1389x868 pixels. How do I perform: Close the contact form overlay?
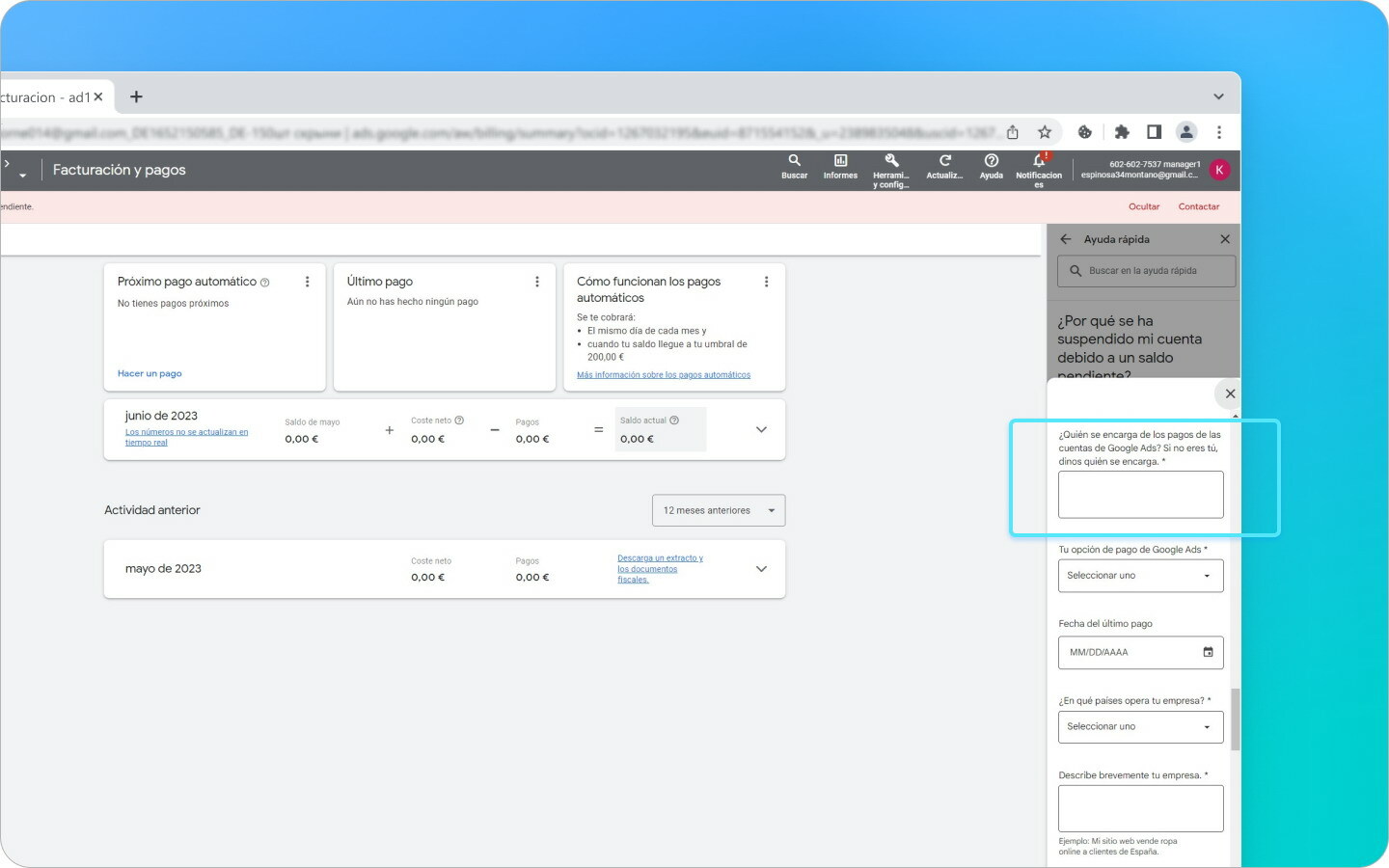(1230, 393)
